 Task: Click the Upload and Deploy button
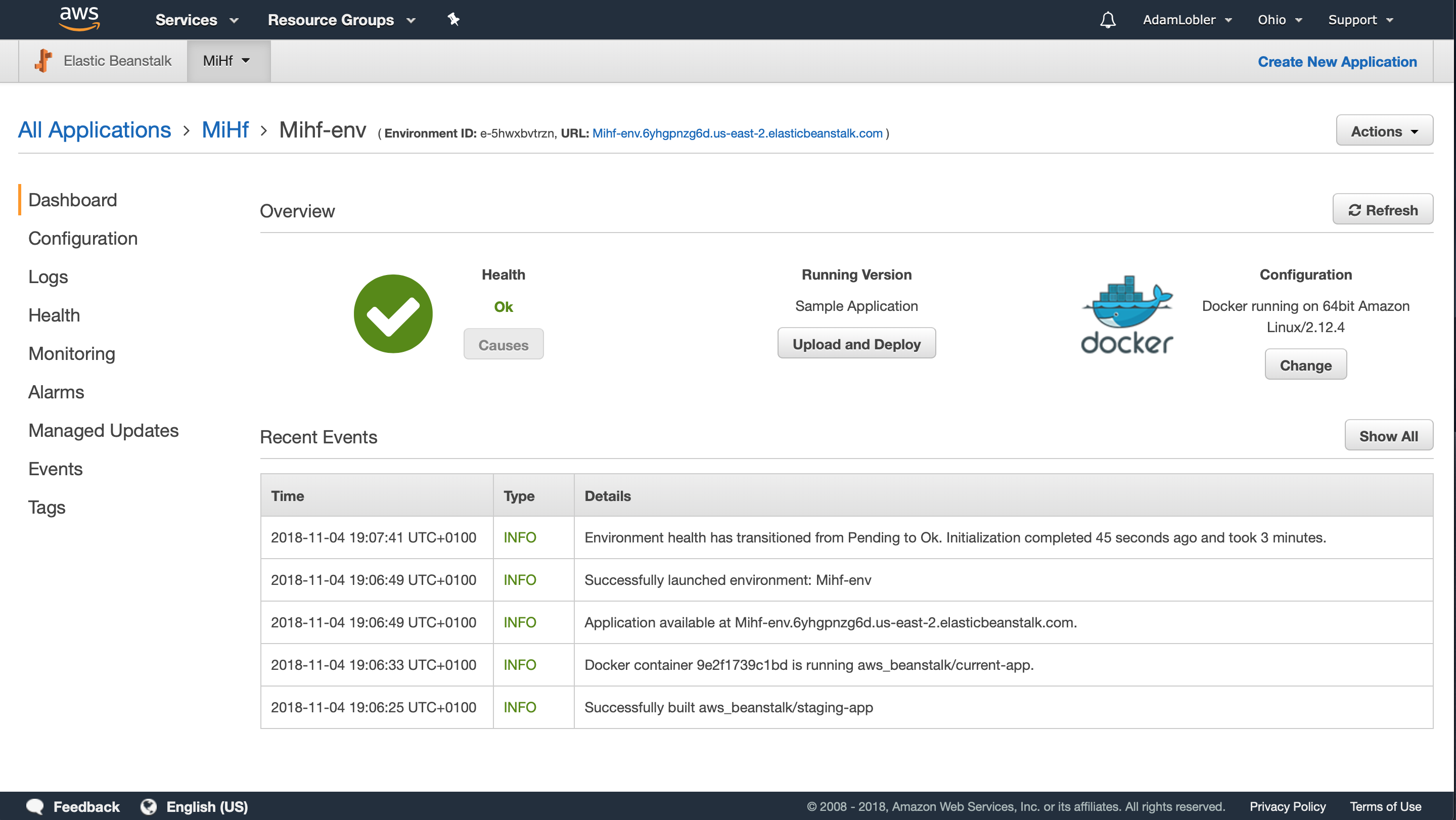pyautogui.click(x=856, y=344)
